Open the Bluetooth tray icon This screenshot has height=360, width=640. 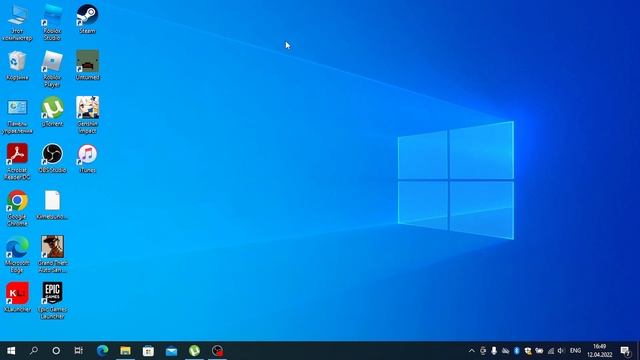pos(516,351)
